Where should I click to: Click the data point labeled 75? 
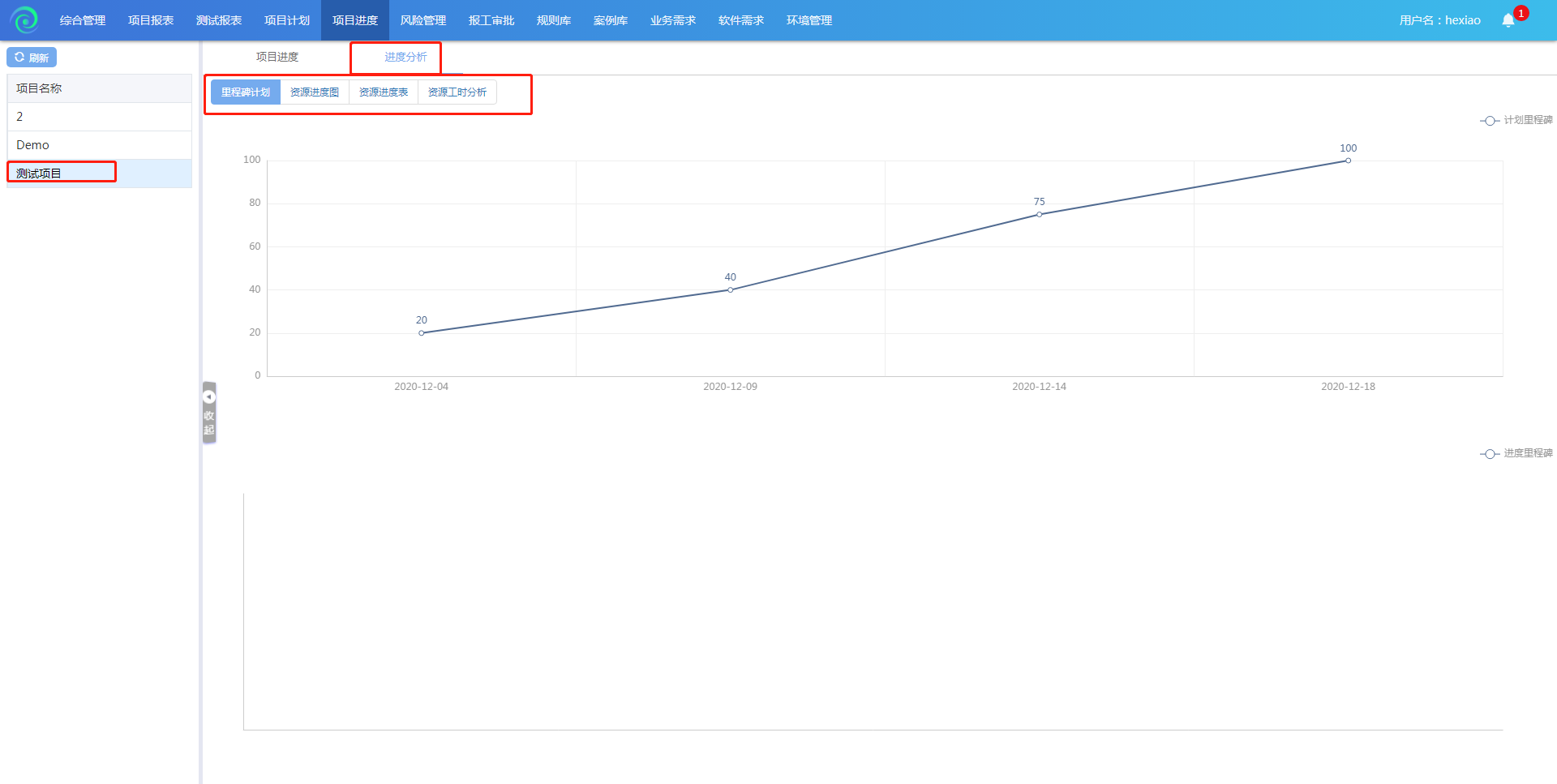pos(1039,215)
